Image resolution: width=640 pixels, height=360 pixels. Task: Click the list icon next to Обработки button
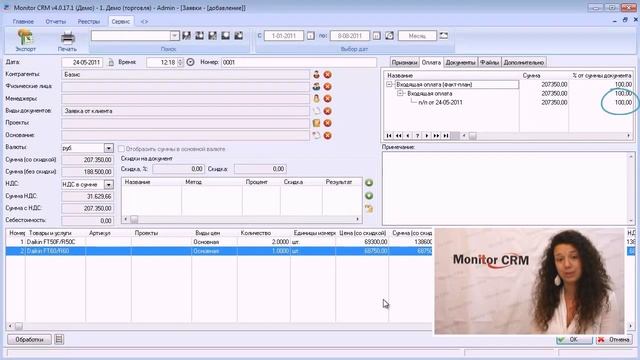[x=59, y=339]
